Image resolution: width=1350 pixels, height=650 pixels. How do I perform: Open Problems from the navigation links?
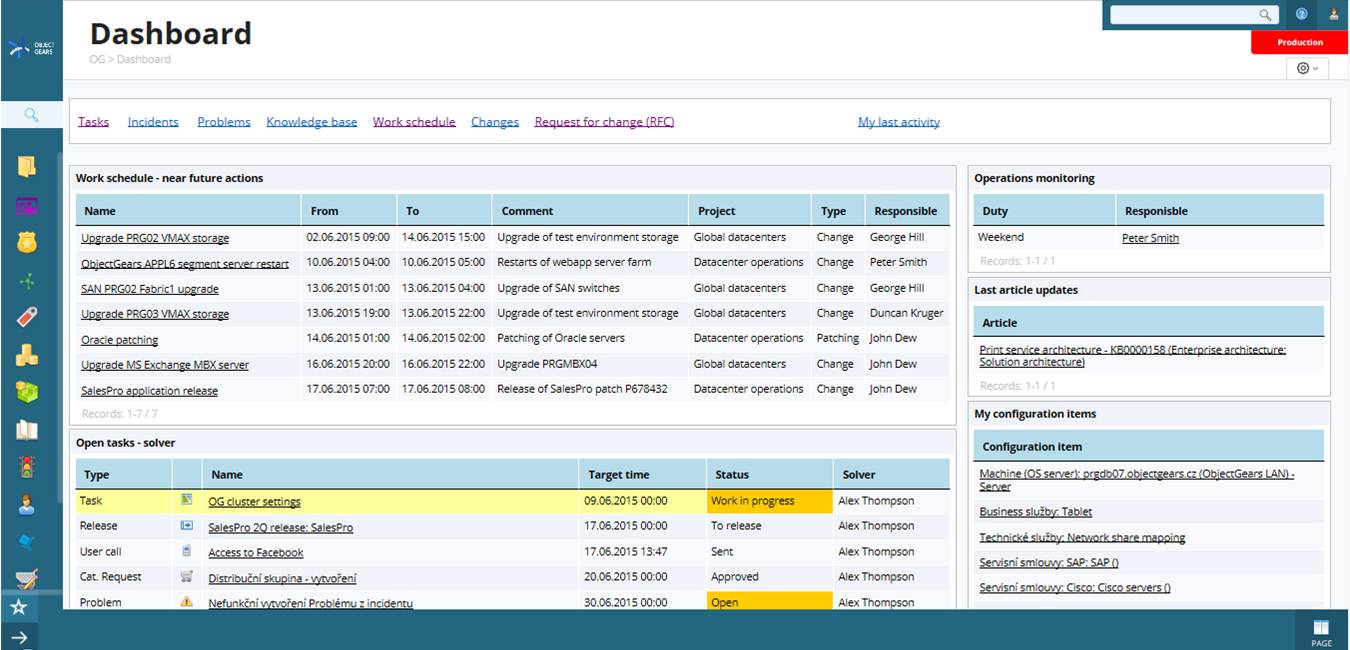[x=224, y=122]
